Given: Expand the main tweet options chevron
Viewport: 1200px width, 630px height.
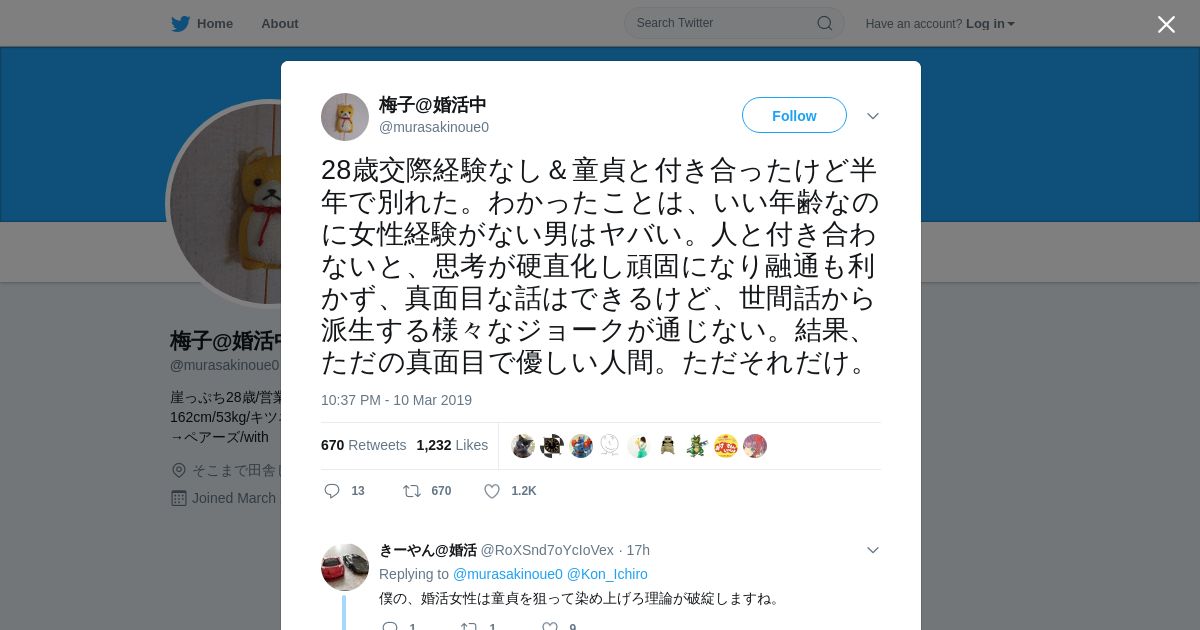Looking at the screenshot, I should click(x=873, y=116).
